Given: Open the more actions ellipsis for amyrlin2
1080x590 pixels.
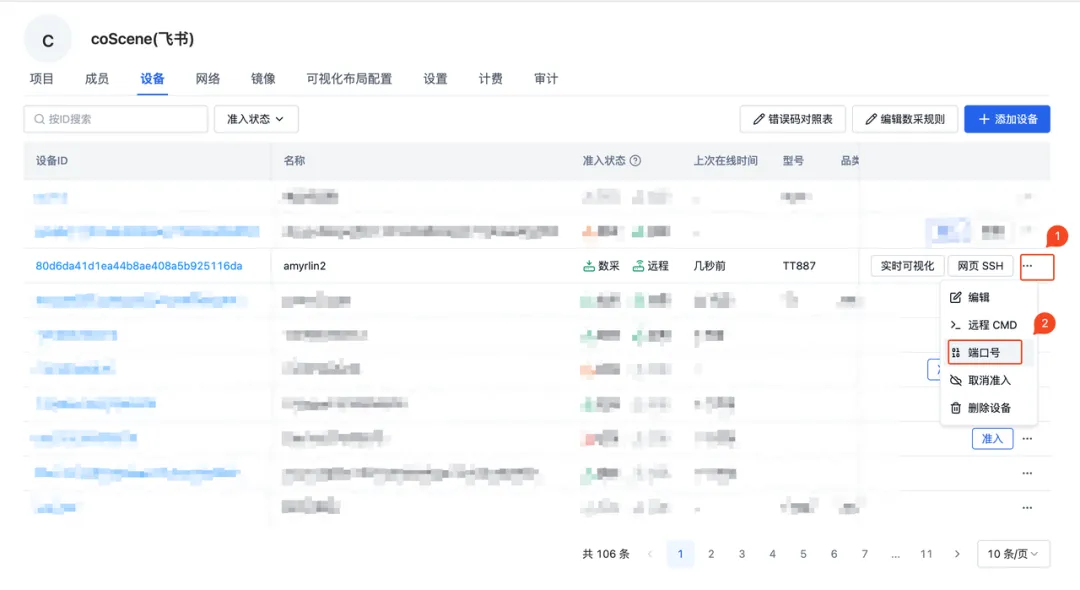Looking at the screenshot, I should (1037, 266).
